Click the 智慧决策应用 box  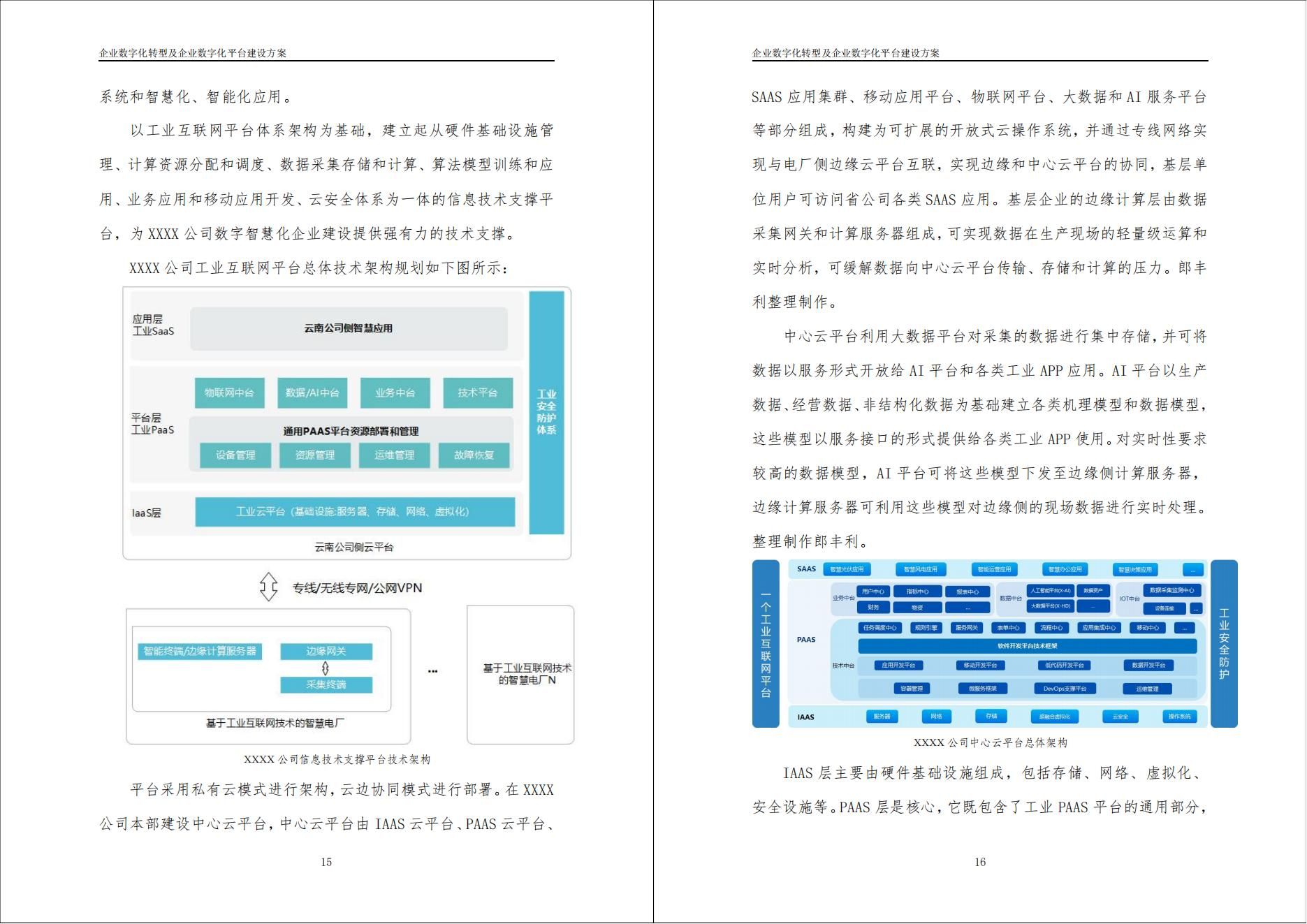1135,569
